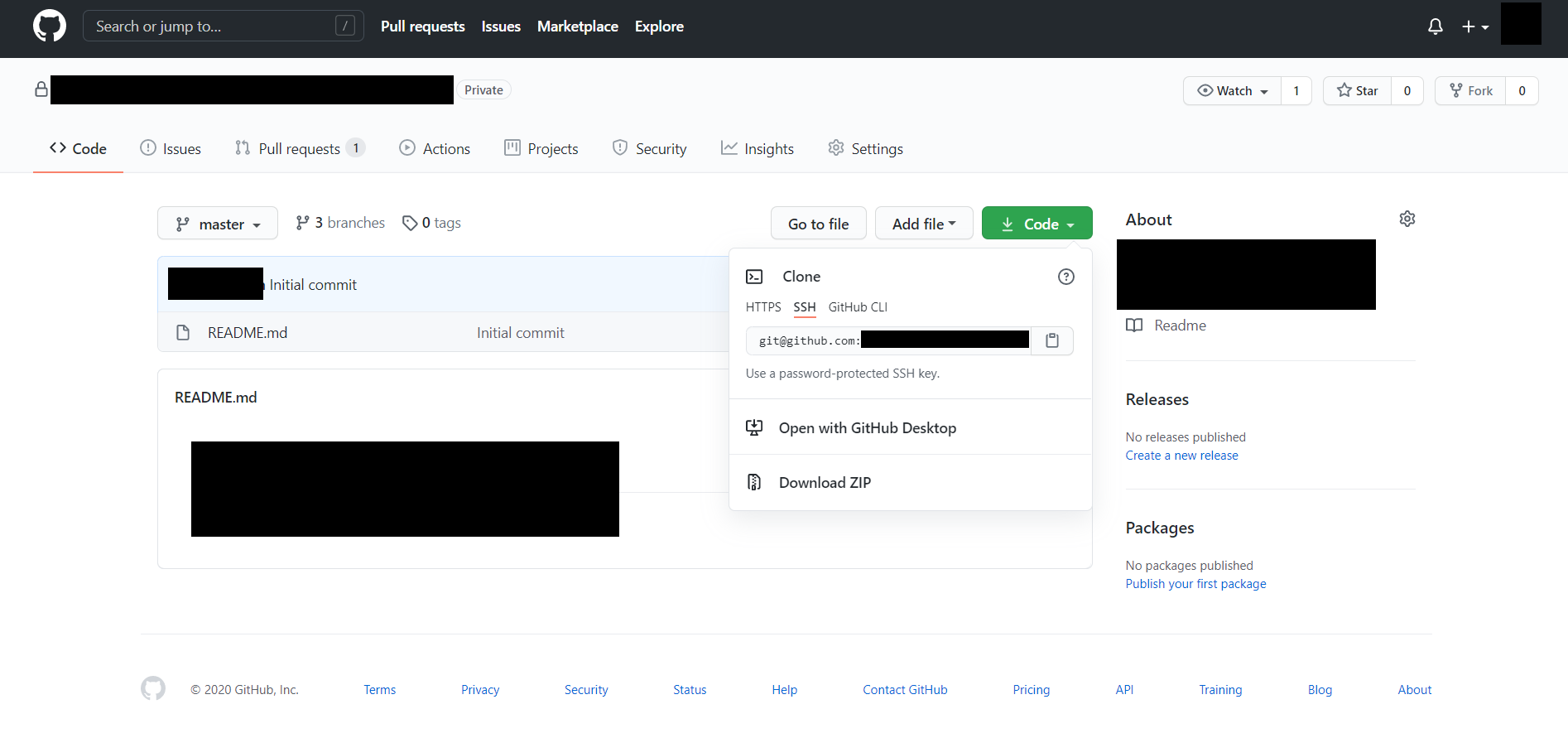The image size is (1568, 738).
Task: Open the footer Training link
Action: (1220, 690)
